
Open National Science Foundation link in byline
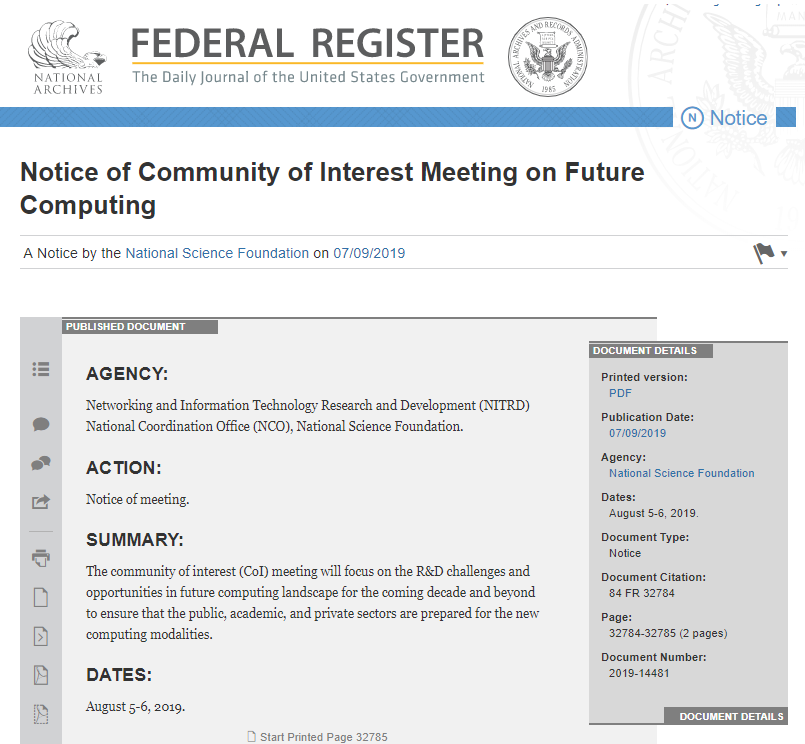point(217,253)
